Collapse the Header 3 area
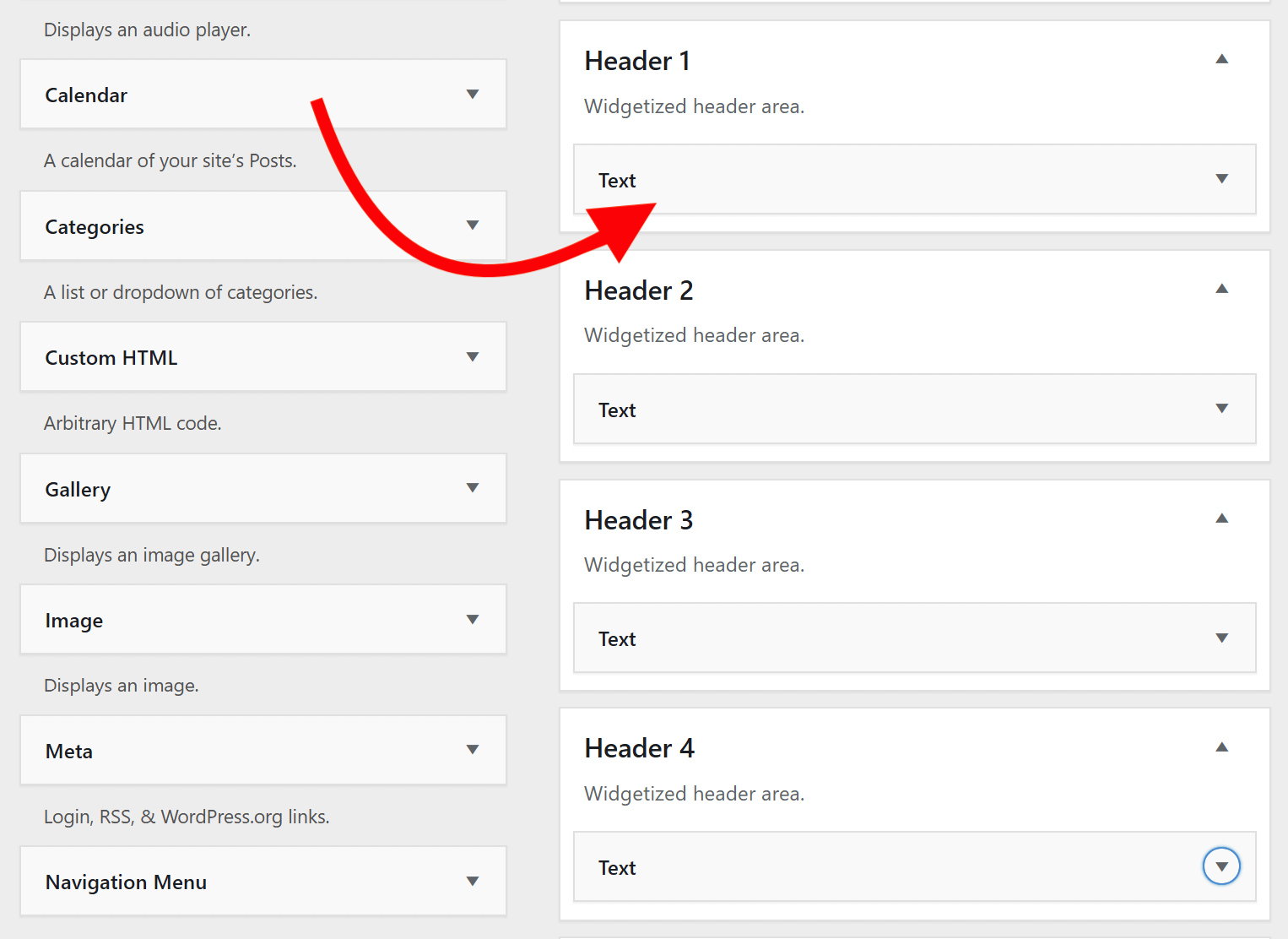Viewport: 1288px width, 939px height. coord(1221,518)
